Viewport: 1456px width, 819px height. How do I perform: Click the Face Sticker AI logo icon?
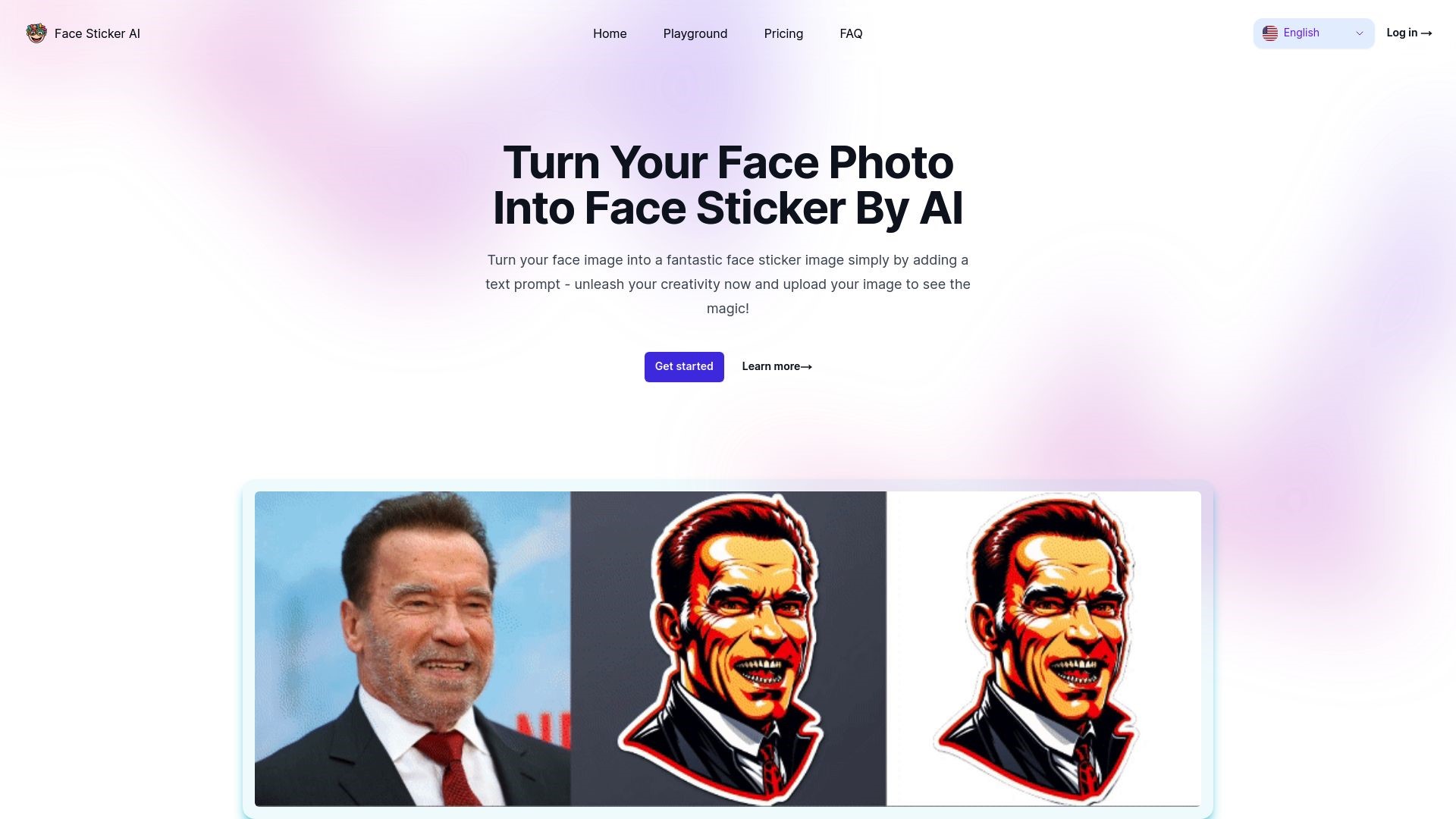click(x=36, y=33)
